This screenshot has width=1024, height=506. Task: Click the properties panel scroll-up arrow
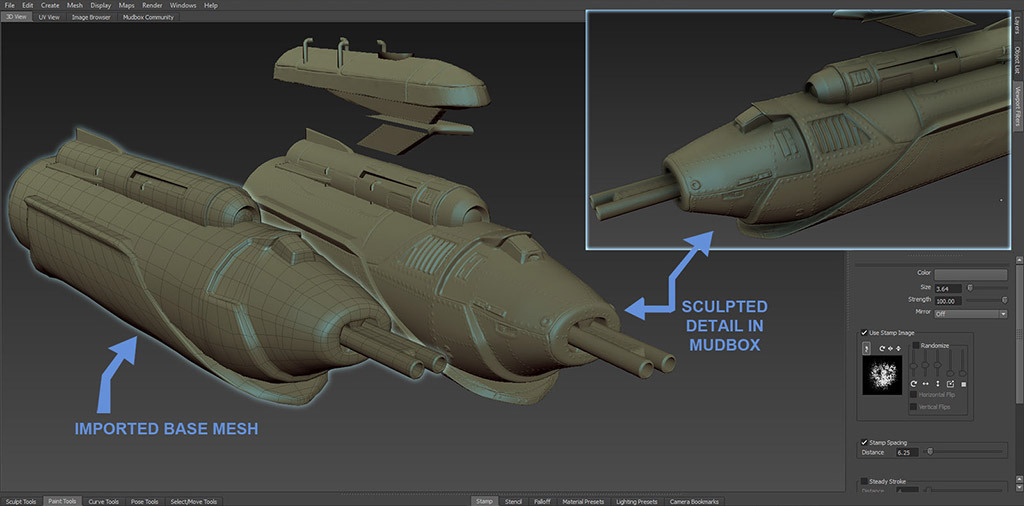(x=1019, y=260)
